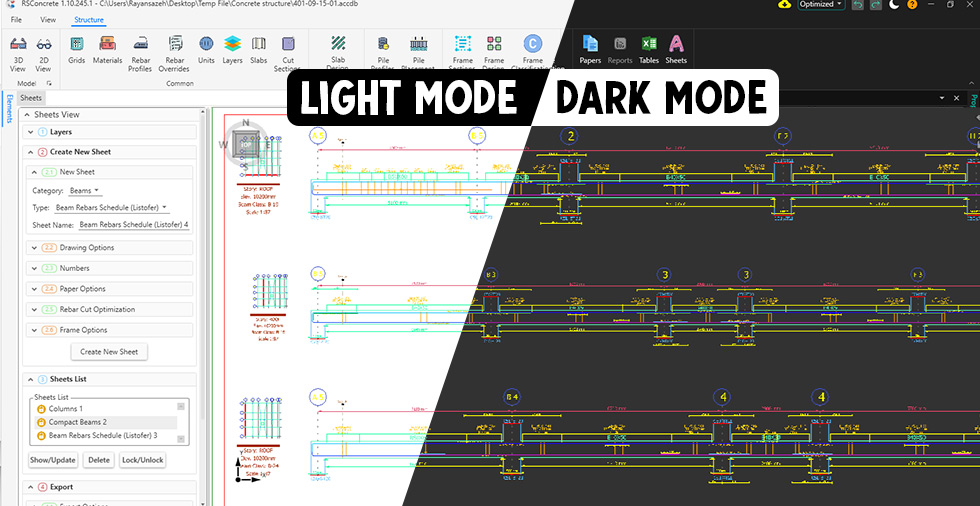Open the File menu
The width and height of the screenshot is (980, 506).
[16, 20]
